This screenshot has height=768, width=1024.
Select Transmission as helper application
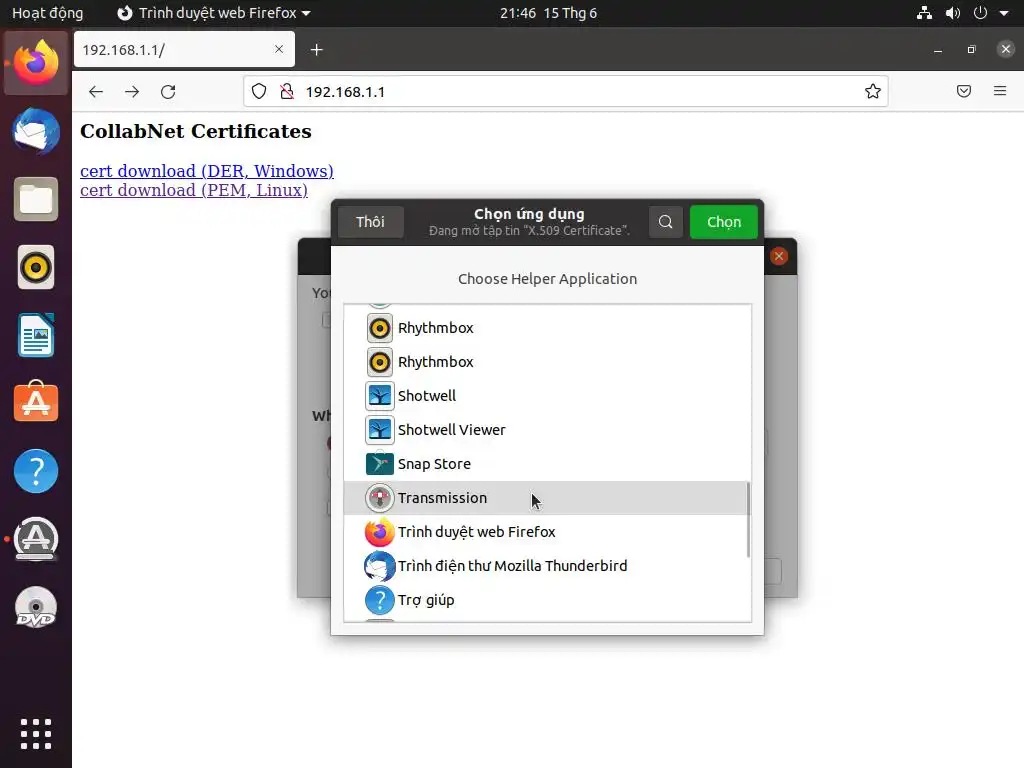547,498
